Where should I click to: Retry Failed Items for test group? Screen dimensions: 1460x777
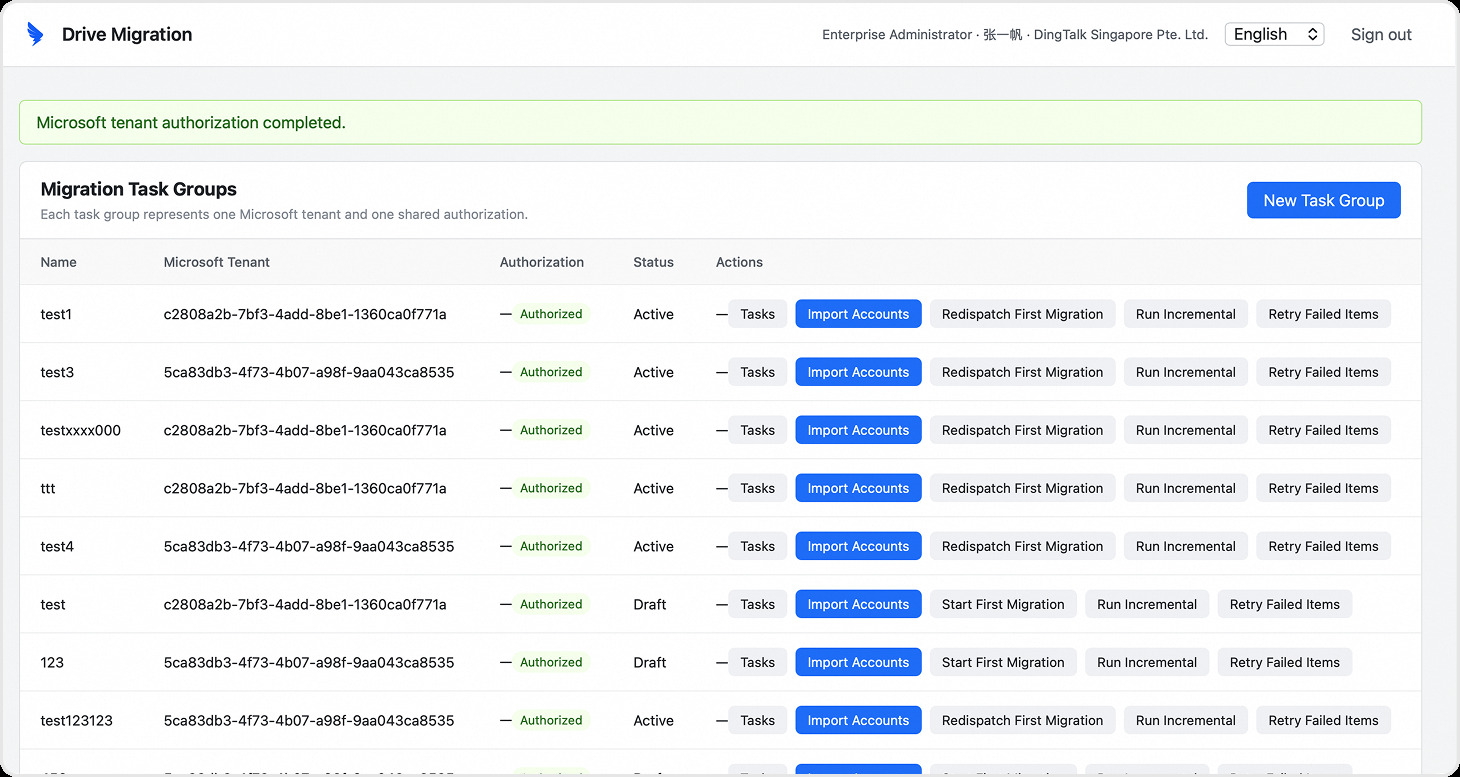tap(1284, 604)
